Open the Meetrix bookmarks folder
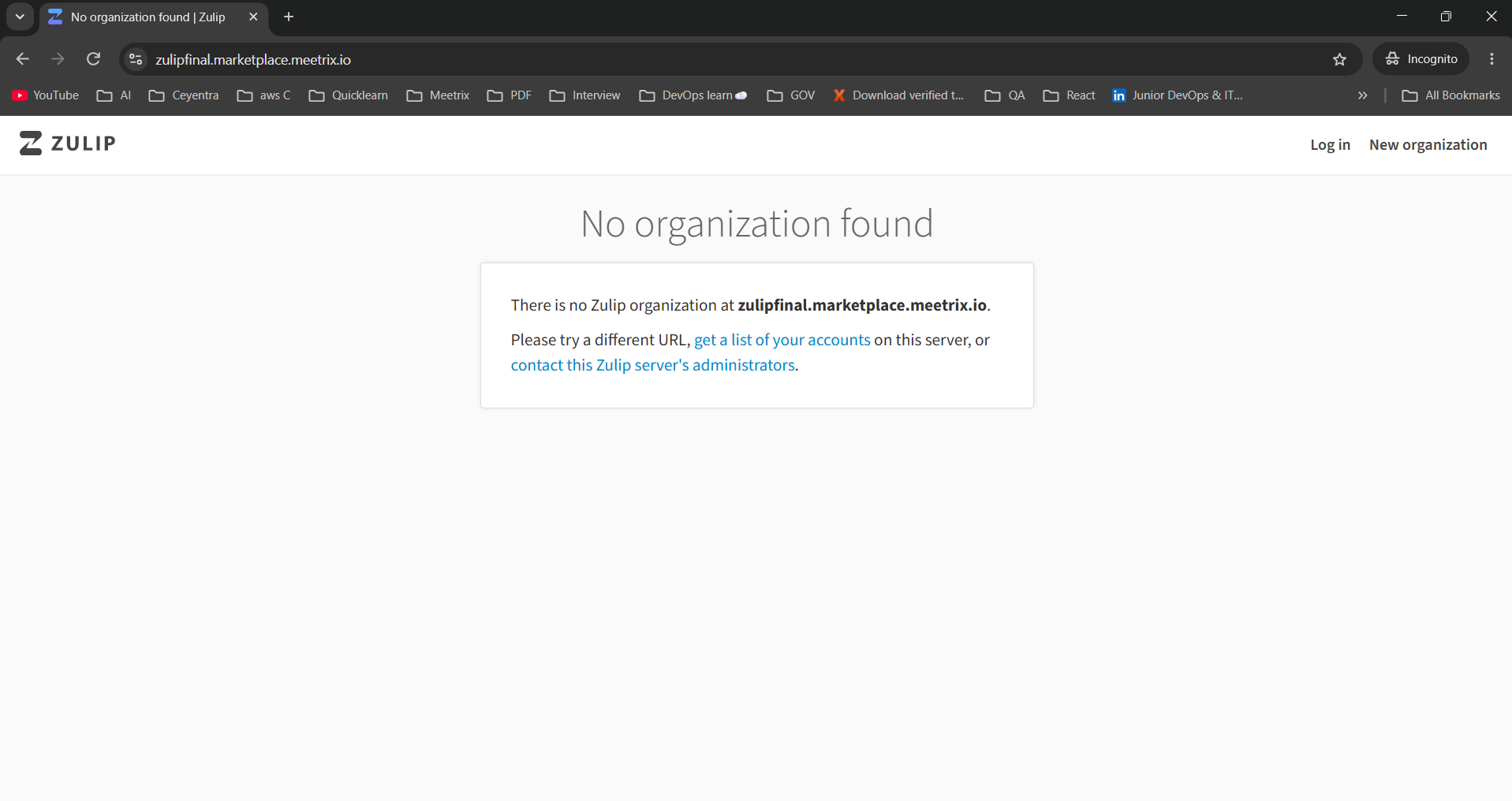Viewport: 1512px width, 801px height. tap(439, 95)
